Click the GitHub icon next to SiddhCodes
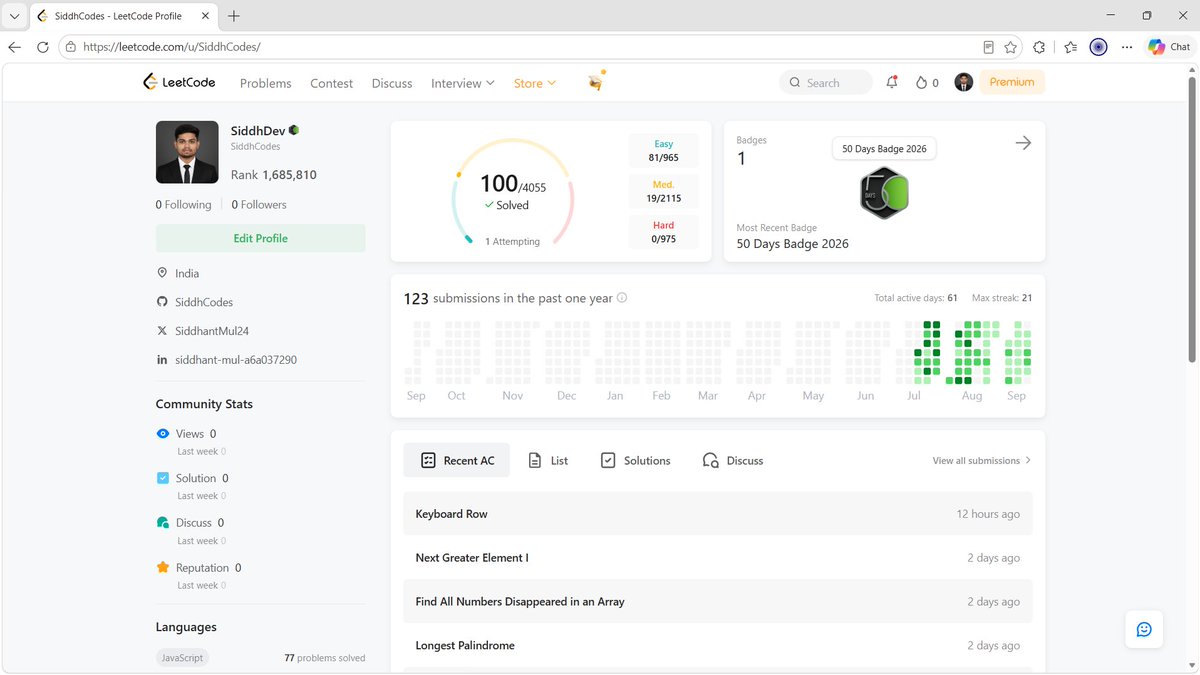Image resolution: width=1200 pixels, height=675 pixels. 162,302
